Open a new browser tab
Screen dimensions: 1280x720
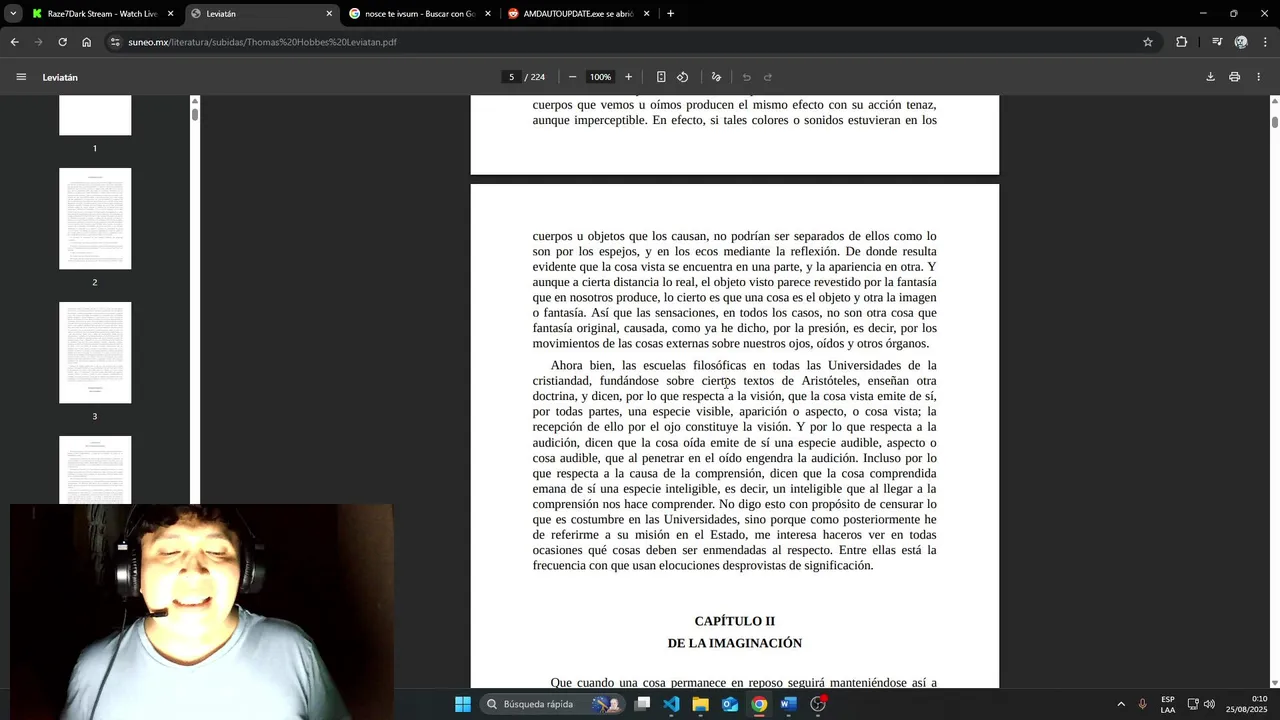coord(670,14)
